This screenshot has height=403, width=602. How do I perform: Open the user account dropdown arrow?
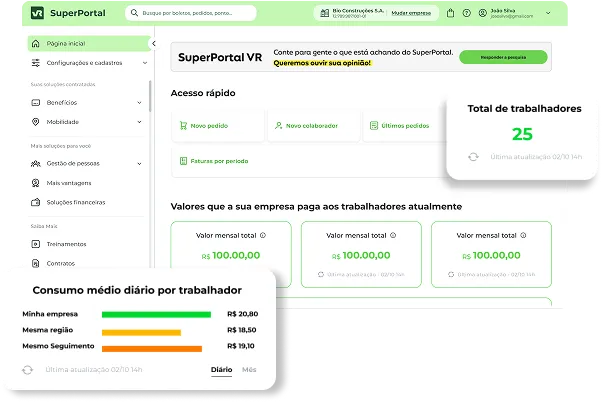548,13
